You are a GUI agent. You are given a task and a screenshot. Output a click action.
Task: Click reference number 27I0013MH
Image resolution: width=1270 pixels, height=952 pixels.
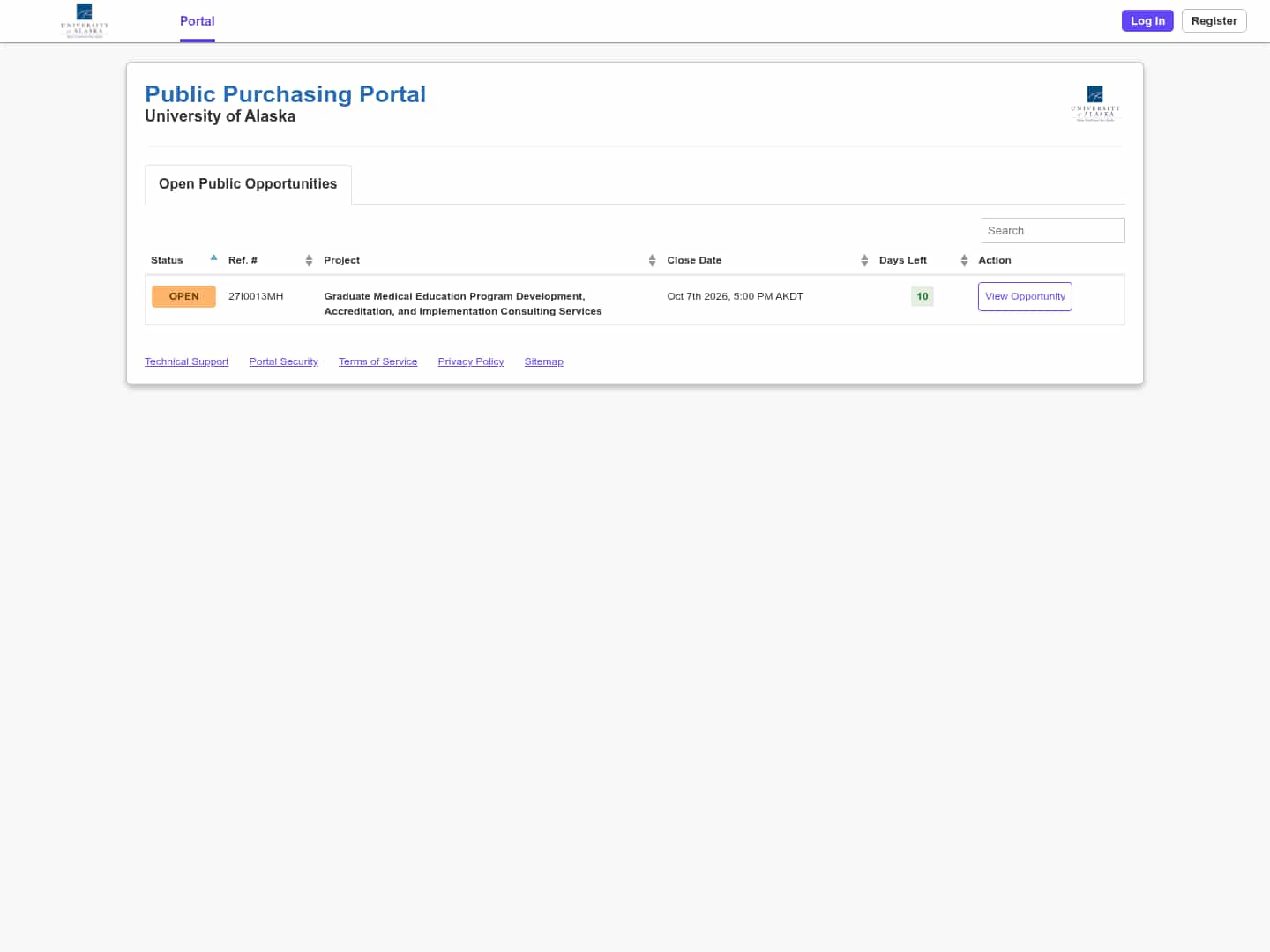pyautogui.click(x=256, y=296)
